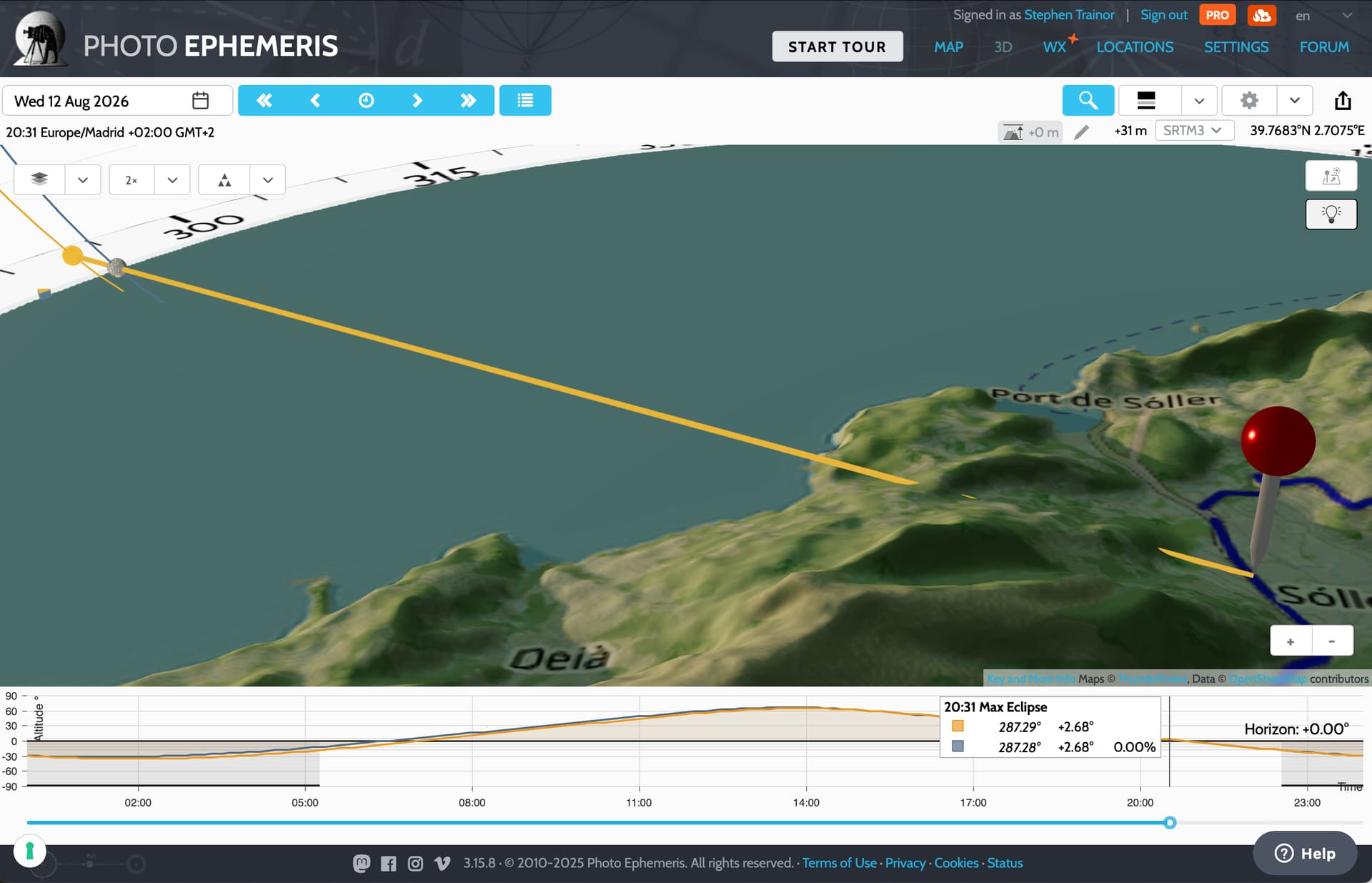Toggle the lightbulb lighting button
Screen dimensions: 1372x883
pos(1331,214)
